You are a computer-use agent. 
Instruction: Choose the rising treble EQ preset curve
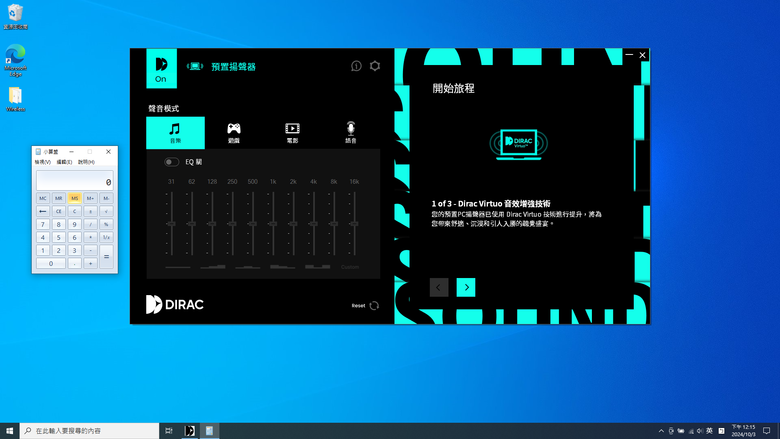(x=213, y=267)
